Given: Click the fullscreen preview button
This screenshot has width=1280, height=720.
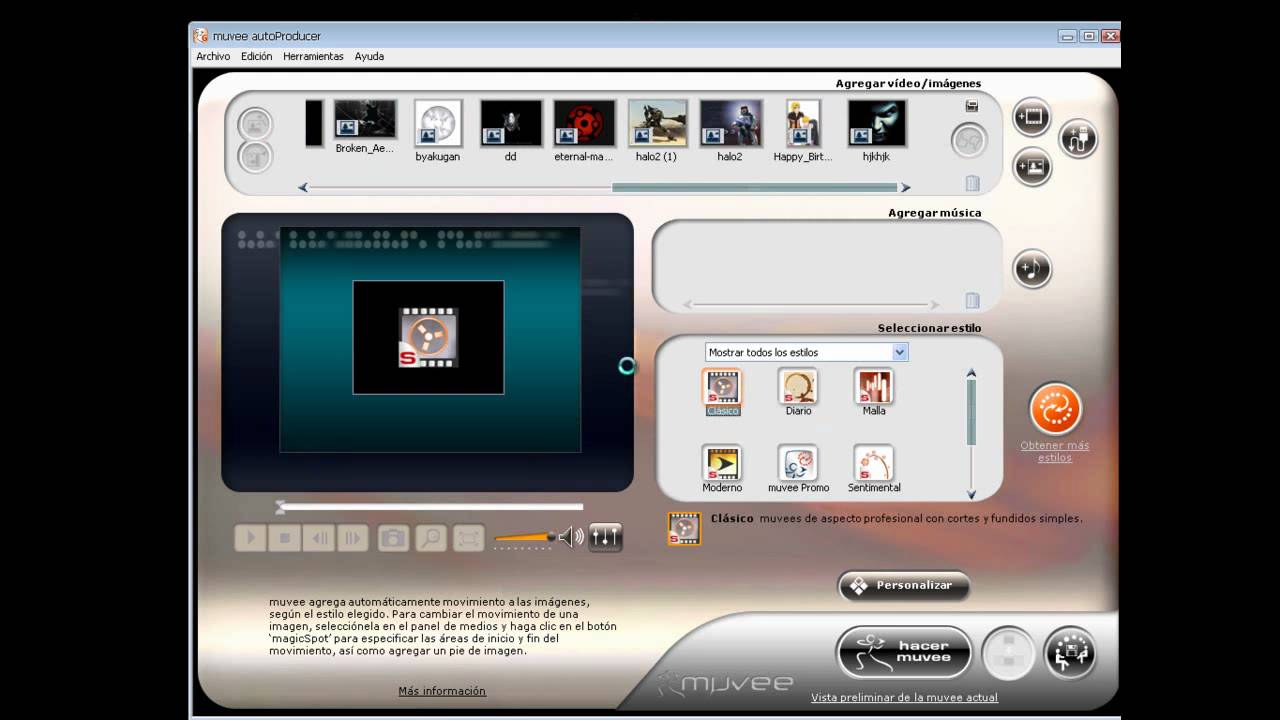Looking at the screenshot, I should coord(468,538).
